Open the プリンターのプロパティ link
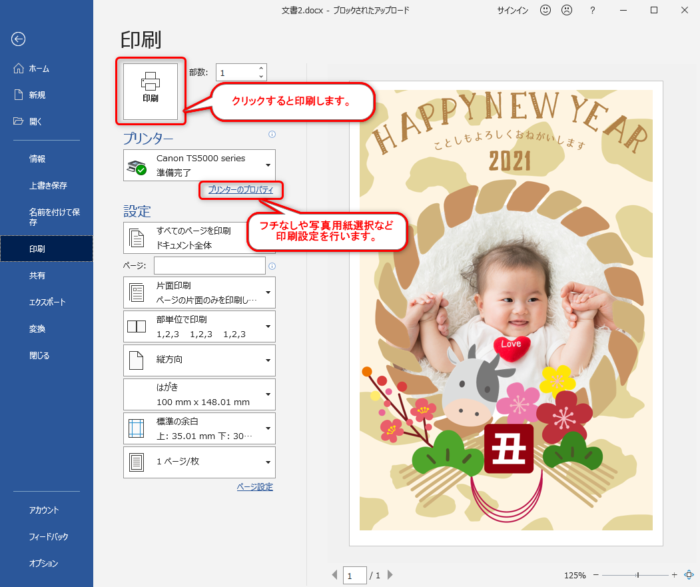This screenshot has width=700, height=587. click(241, 190)
